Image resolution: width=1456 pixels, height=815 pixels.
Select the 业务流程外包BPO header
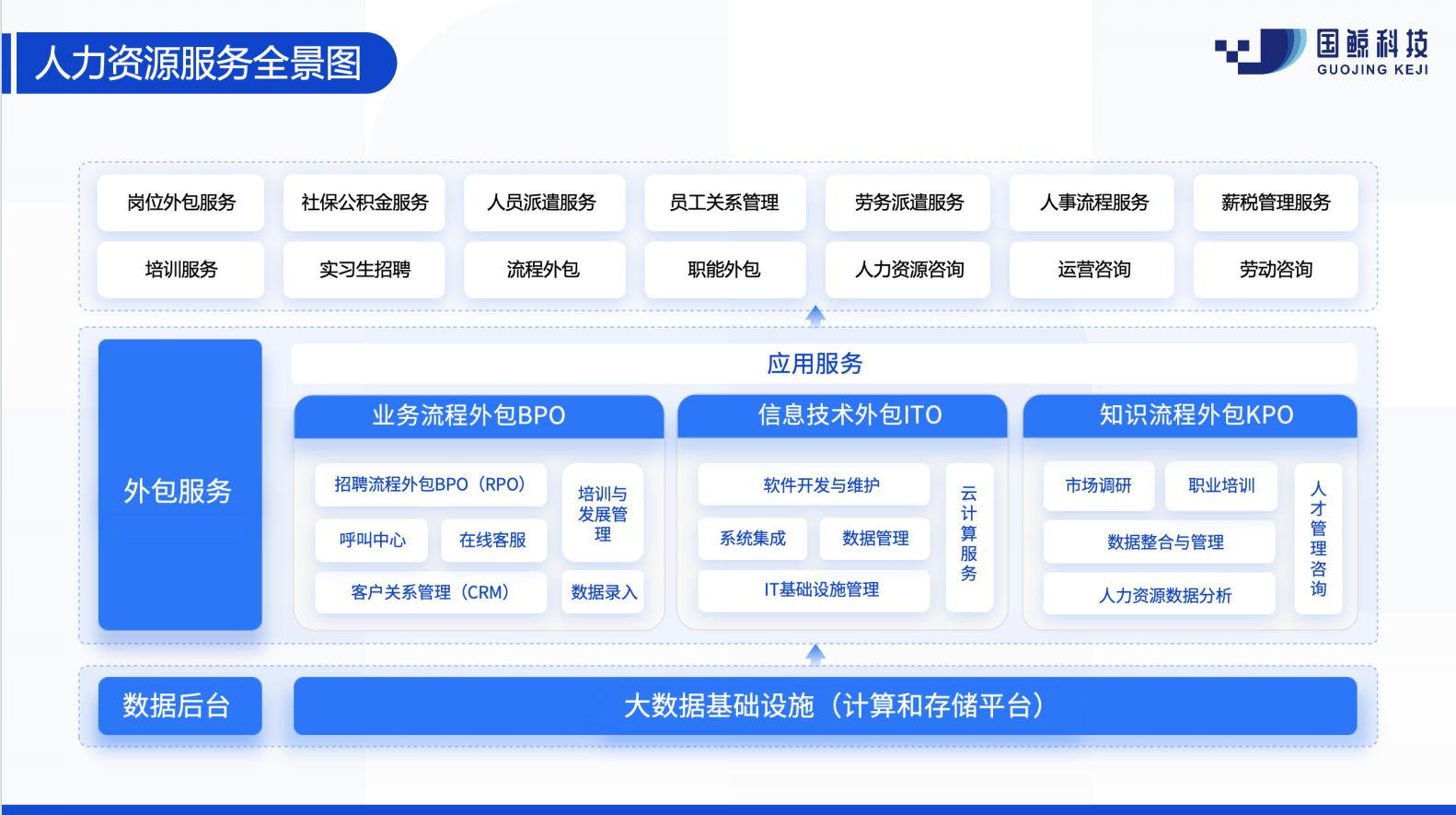click(479, 416)
